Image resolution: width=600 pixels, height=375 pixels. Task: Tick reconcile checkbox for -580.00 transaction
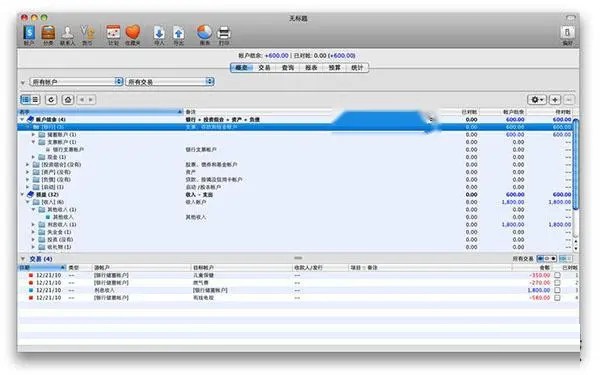coord(558,298)
